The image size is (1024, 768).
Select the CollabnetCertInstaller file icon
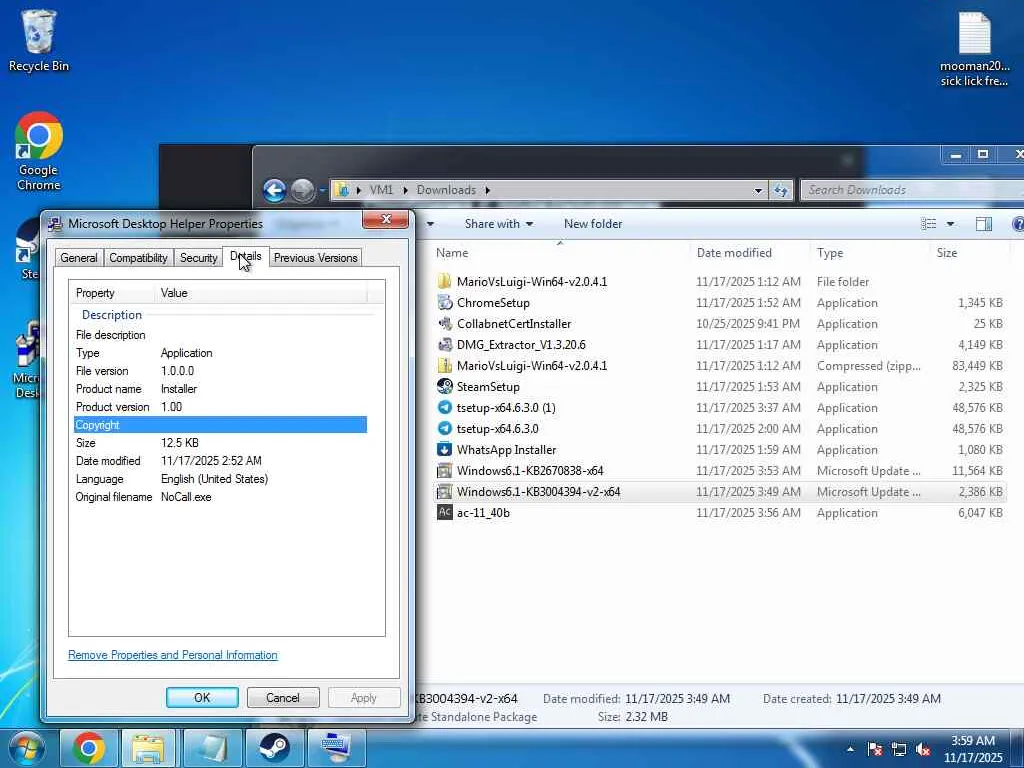pyautogui.click(x=445, y=323)
